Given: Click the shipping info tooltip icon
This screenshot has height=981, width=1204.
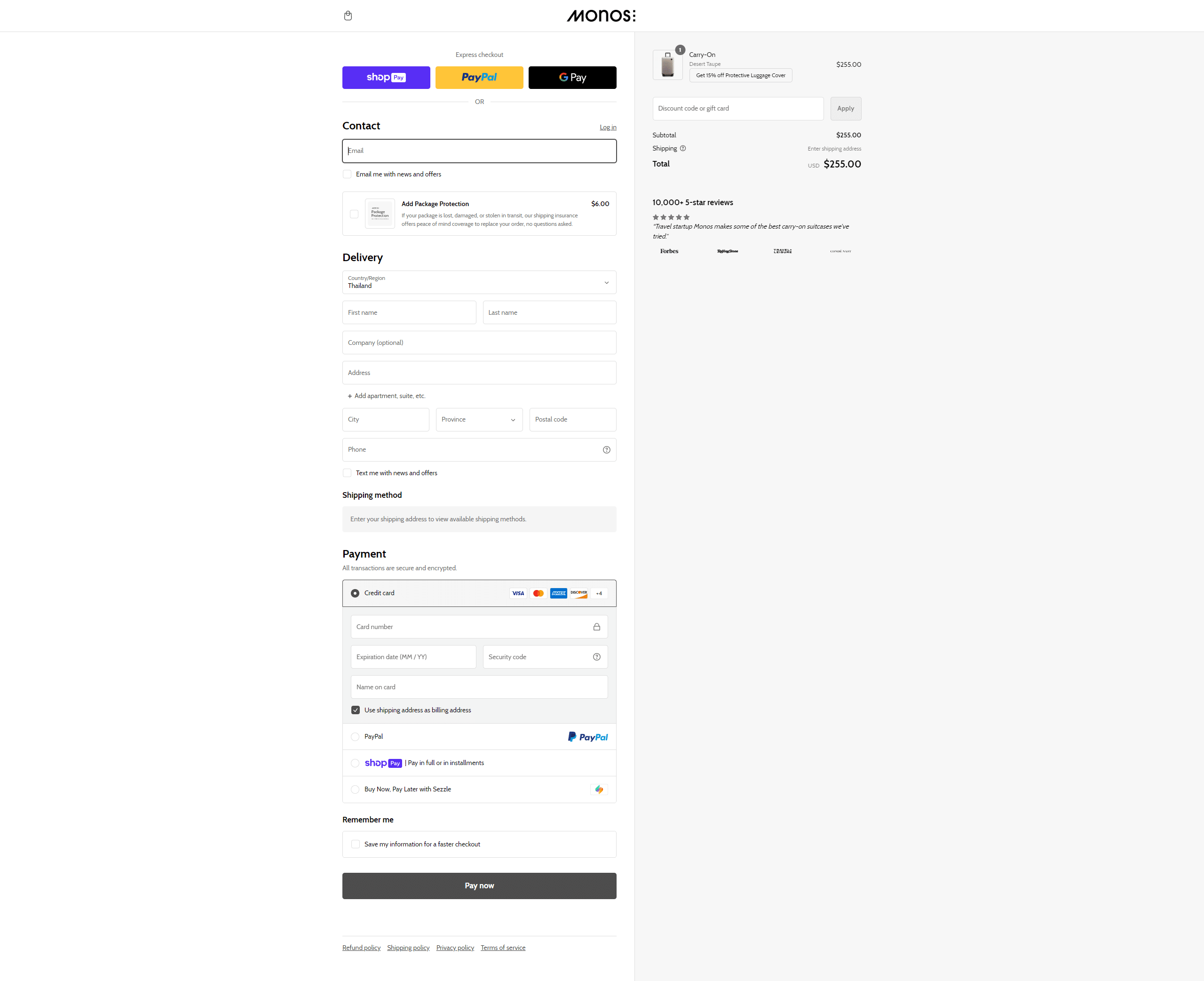Looking at the screenshot, I should [x=683, y=148].
